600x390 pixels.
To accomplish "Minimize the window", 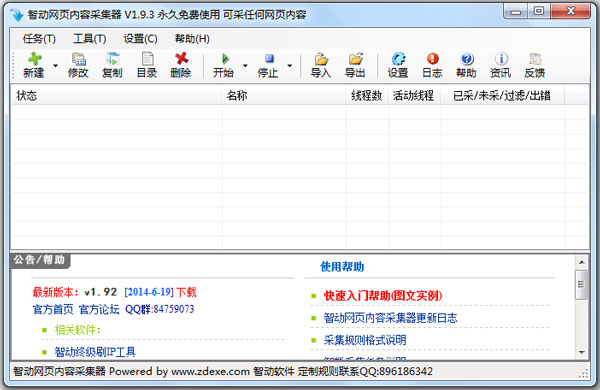I will pos(516,11).
